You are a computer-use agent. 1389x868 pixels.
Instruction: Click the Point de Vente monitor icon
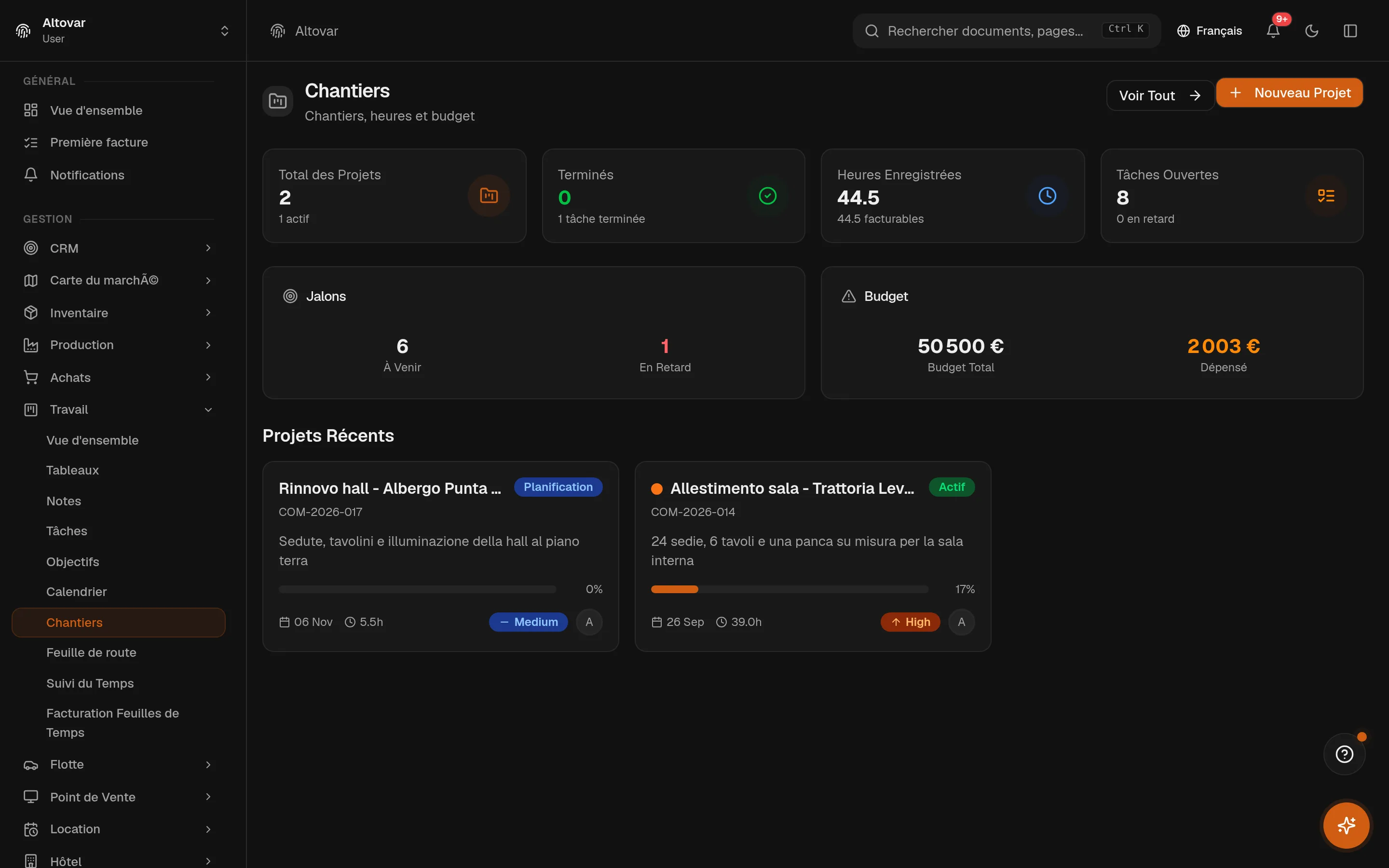31,797
